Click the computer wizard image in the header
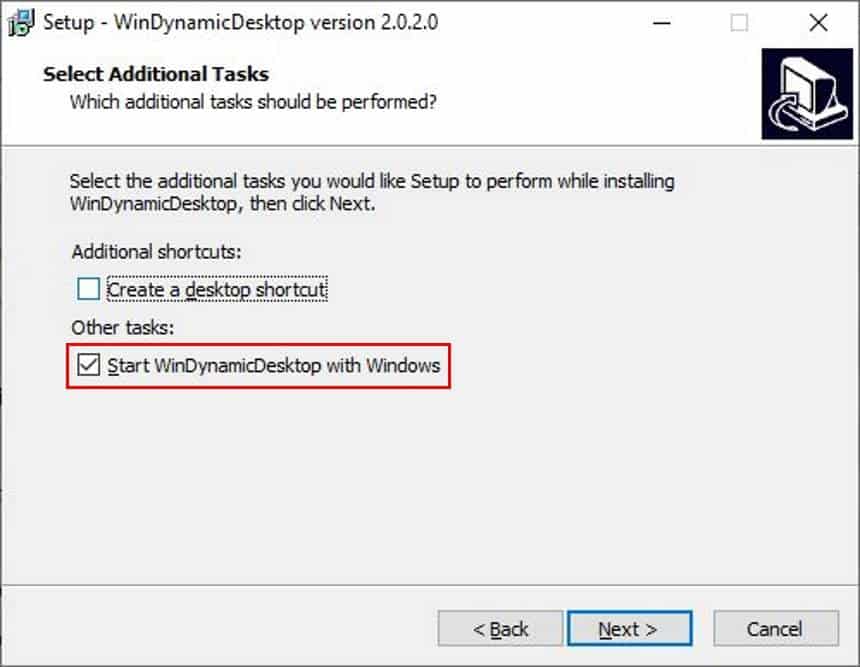This screenshot has width=860, height=667. 807,94
